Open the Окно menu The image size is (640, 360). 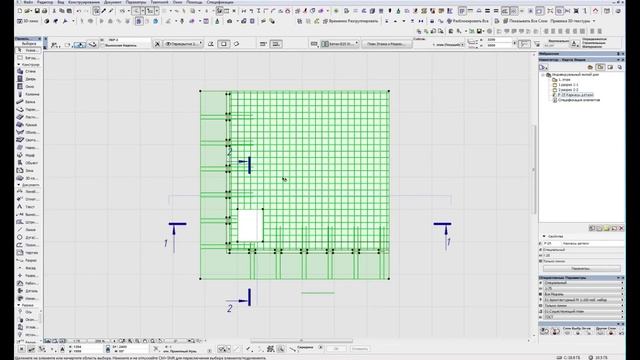point(178,2)
